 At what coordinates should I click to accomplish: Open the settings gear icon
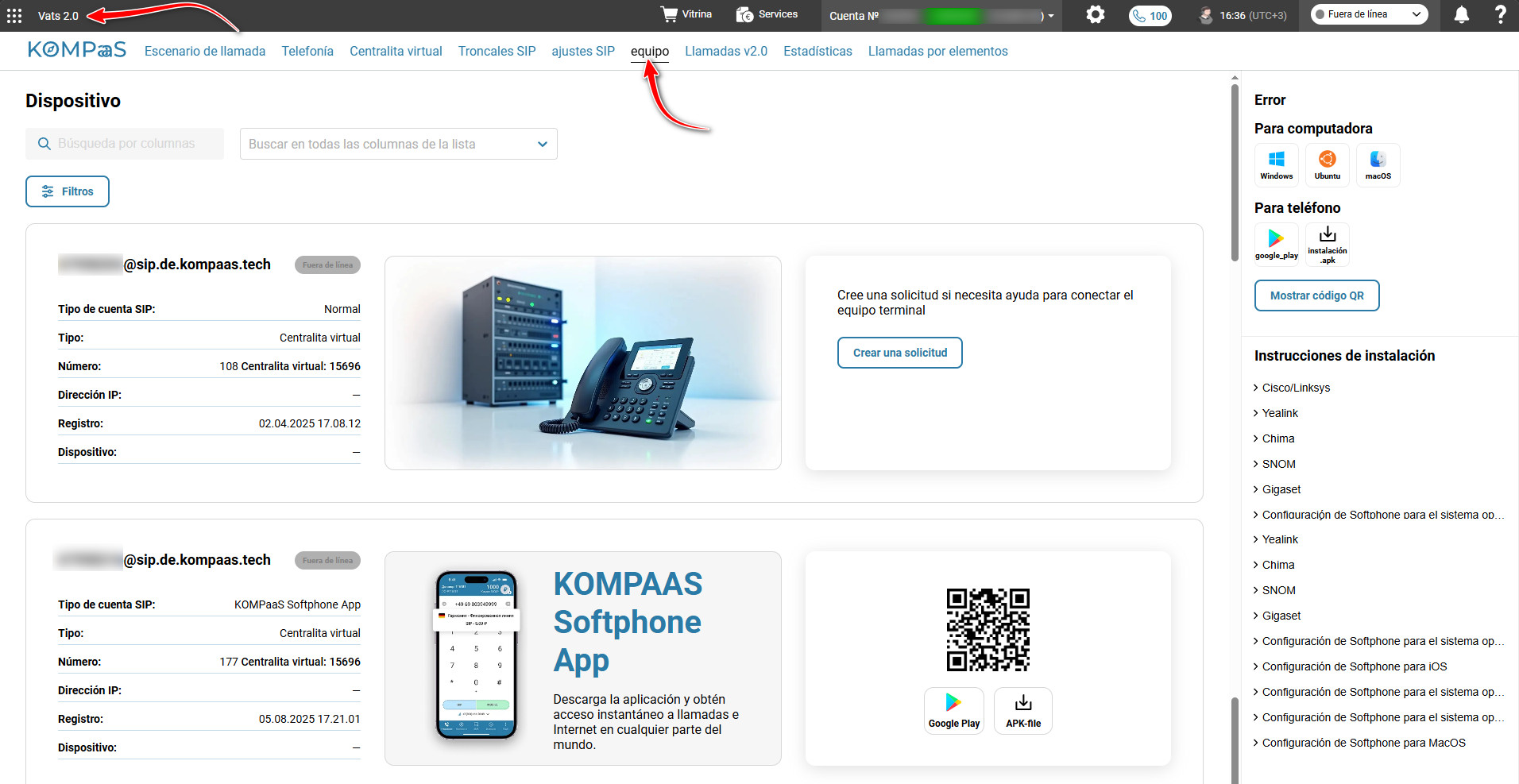click(1096, 14)
